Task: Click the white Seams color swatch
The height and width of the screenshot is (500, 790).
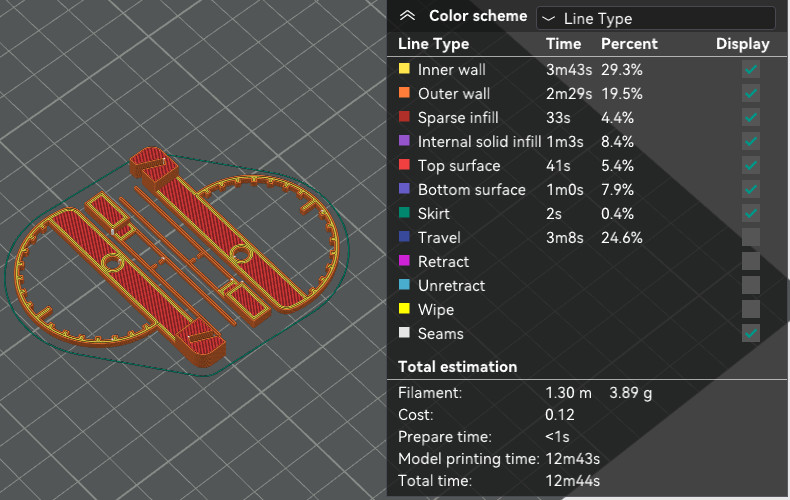Action: 404,334
